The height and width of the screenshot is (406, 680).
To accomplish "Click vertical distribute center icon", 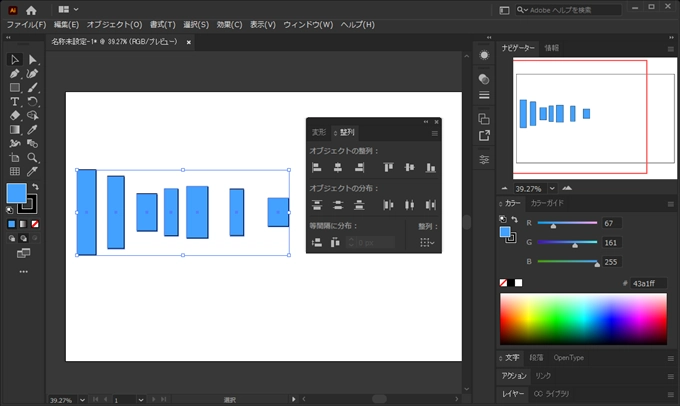I will click(338, 205).
